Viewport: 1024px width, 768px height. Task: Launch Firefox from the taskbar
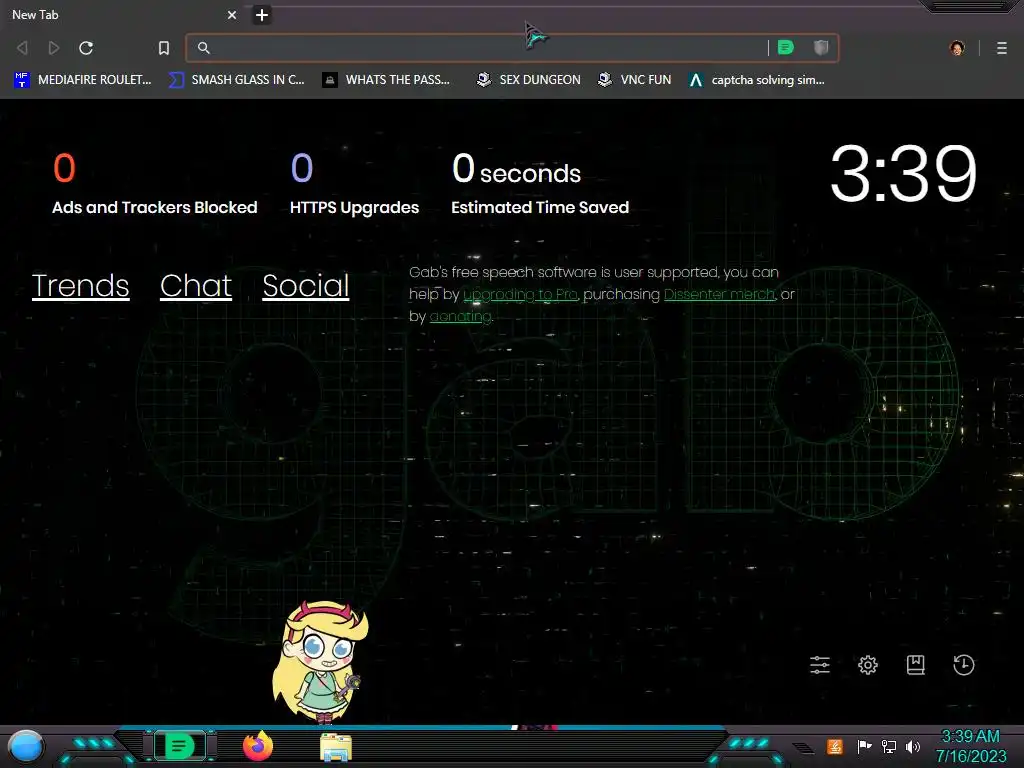258,746
